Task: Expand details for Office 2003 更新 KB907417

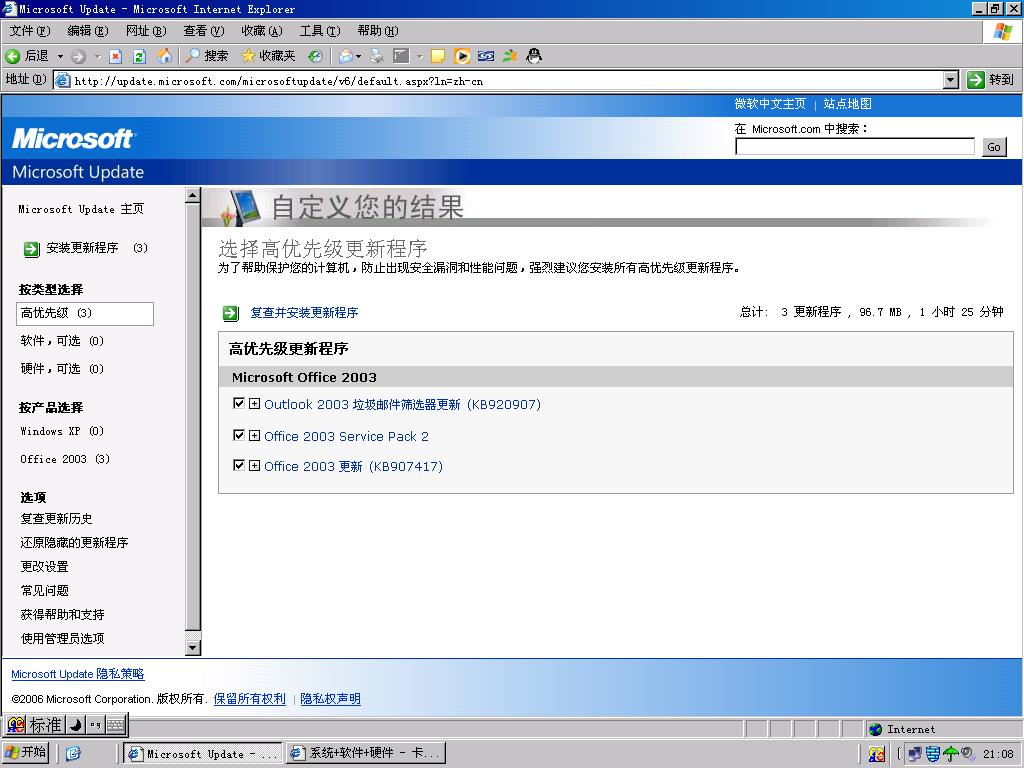Action: (255, 465)
